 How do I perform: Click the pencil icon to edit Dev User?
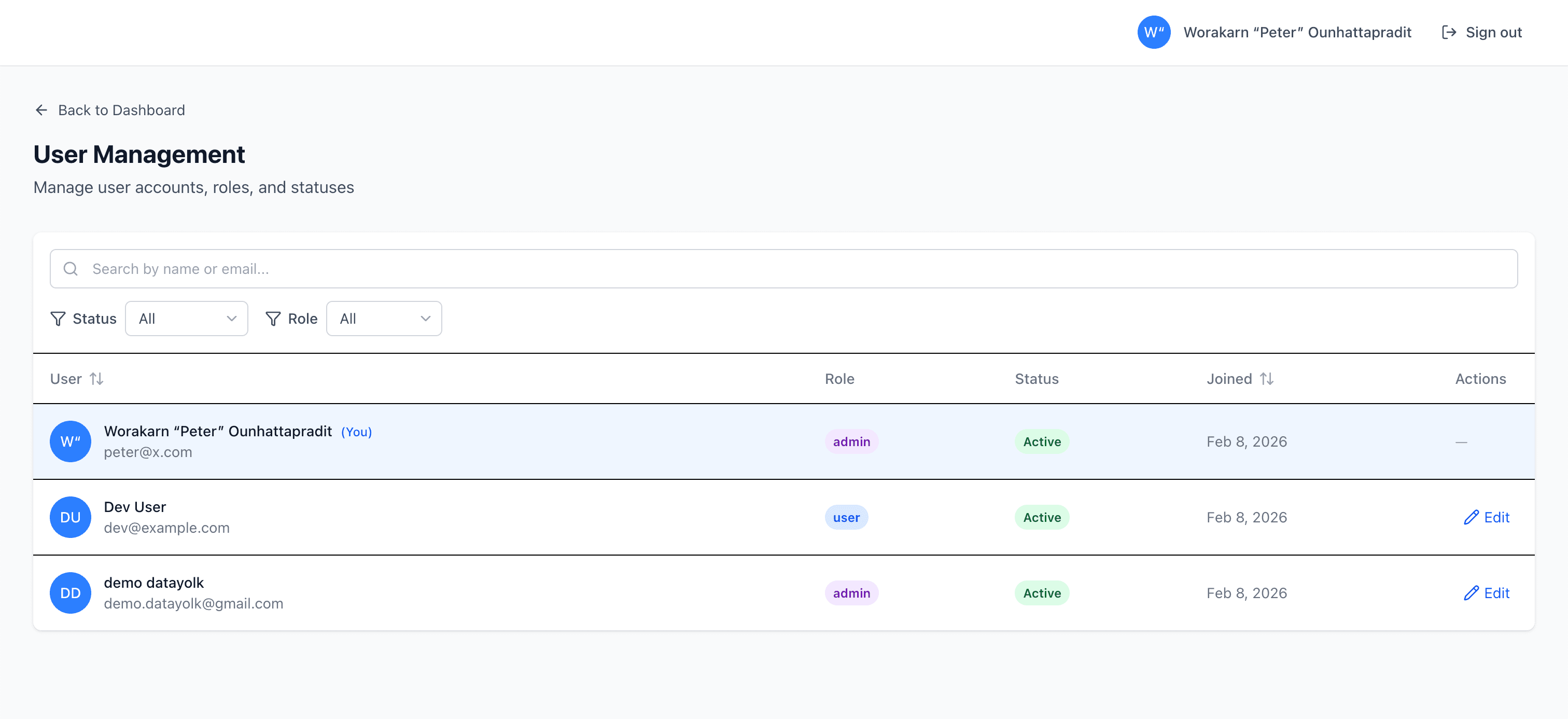(x=1471, y=517)
